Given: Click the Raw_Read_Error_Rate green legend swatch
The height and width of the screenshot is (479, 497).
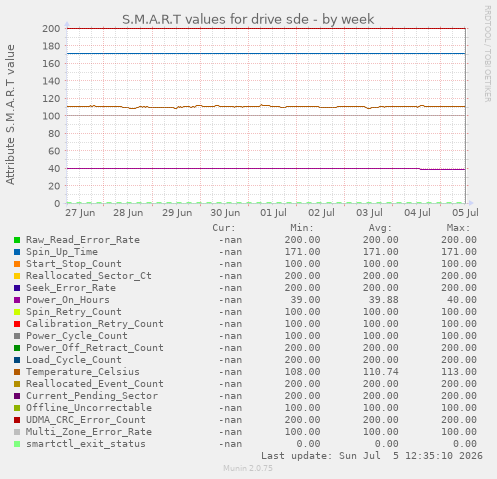Looking at the screenshot, I should (x=17, y=240).
